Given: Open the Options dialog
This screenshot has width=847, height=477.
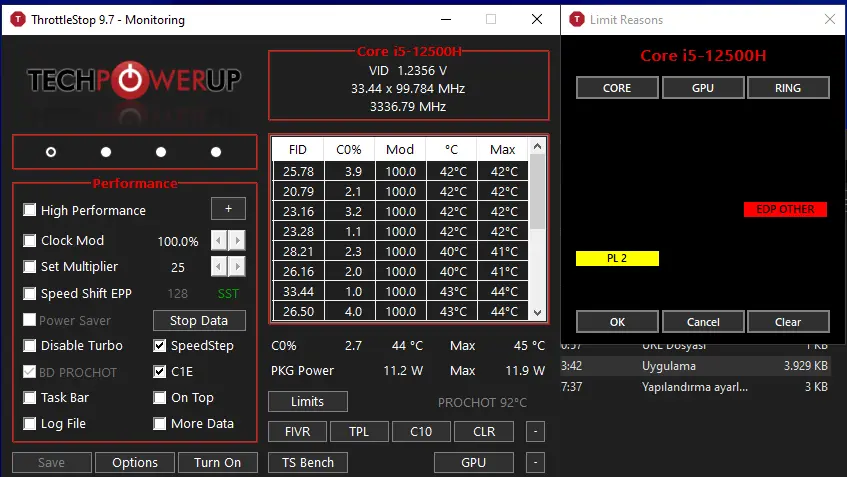Looking at the screenshot, I should [x=135, y=462].
